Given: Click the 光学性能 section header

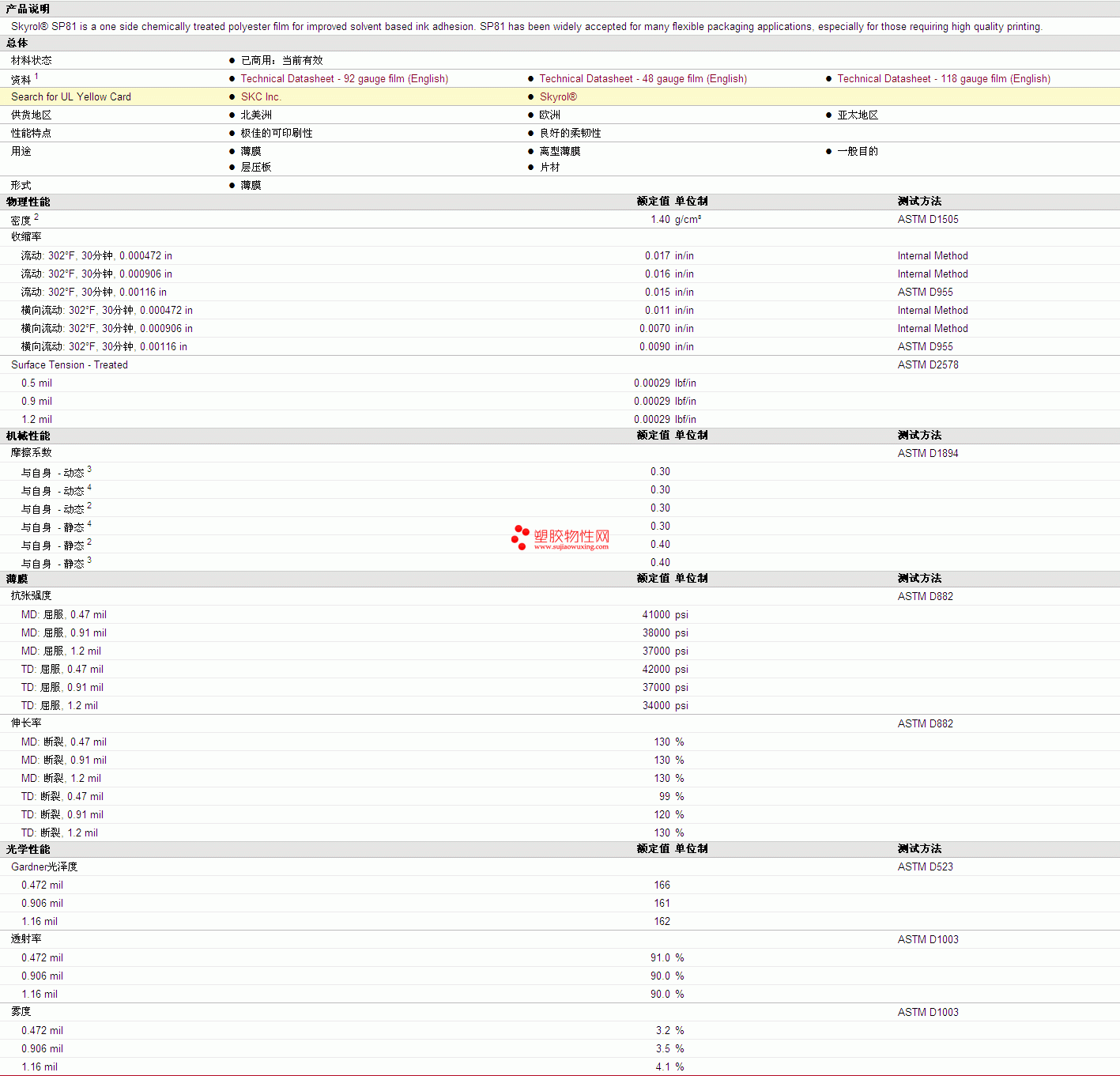Looking at the screenshot, I should [28, 849].
